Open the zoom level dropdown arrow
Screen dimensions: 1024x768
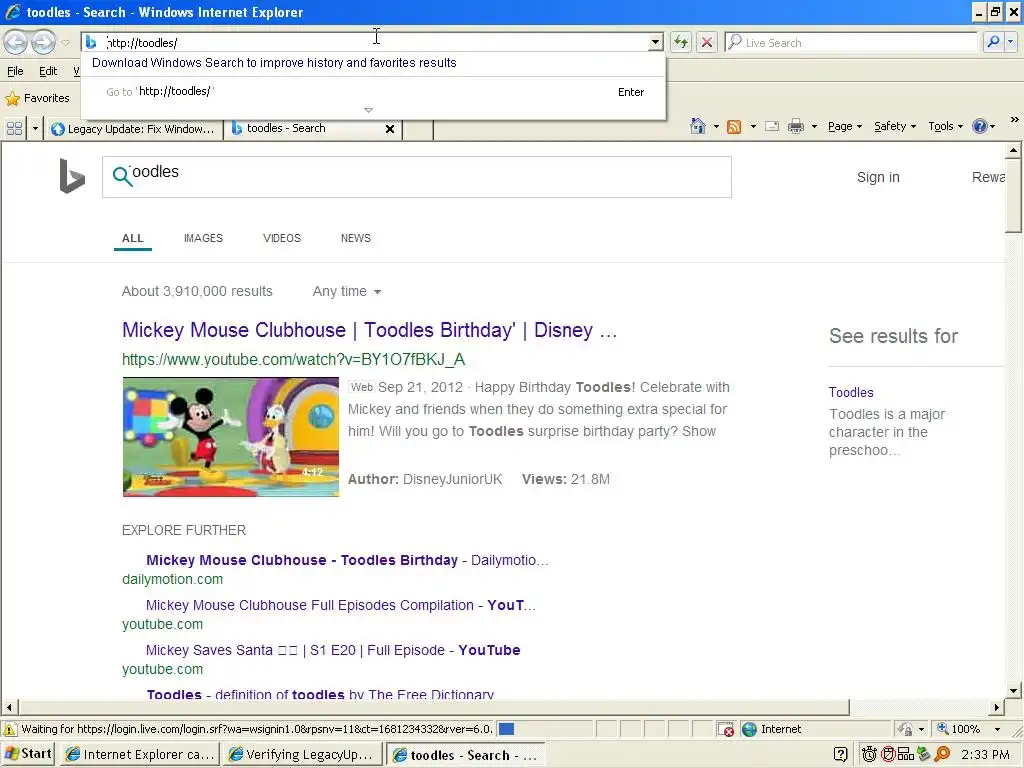pyautogui.click(x=997, y=729)
